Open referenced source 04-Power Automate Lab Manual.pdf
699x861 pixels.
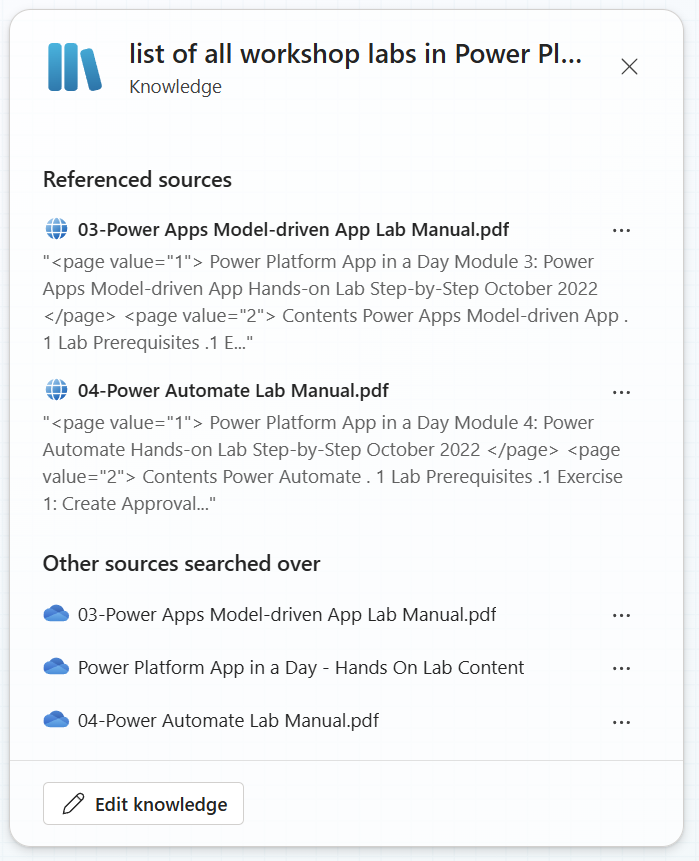[233, 390]
